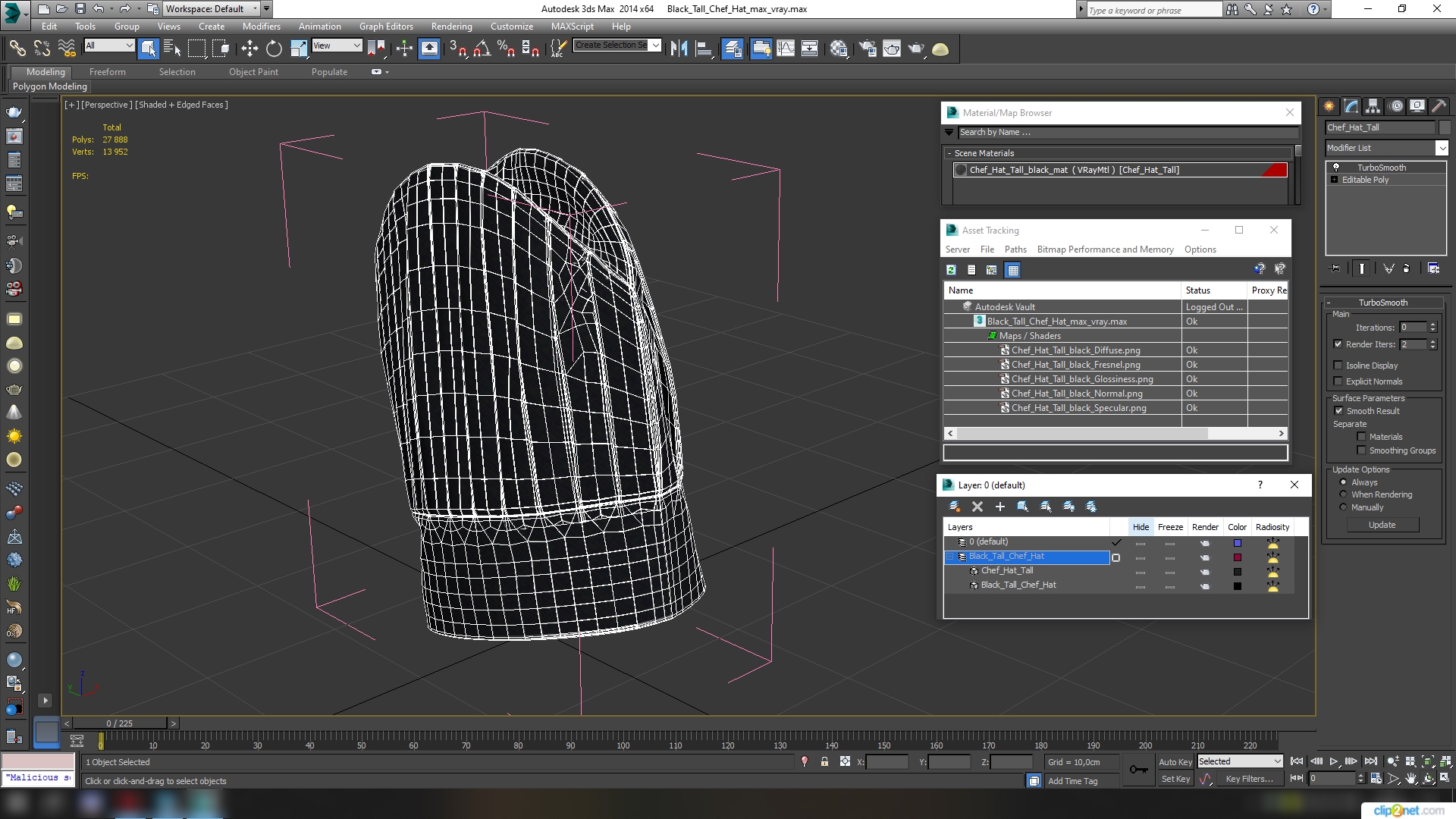Delete highlighted layer with X icon

(x=977, y=507)
